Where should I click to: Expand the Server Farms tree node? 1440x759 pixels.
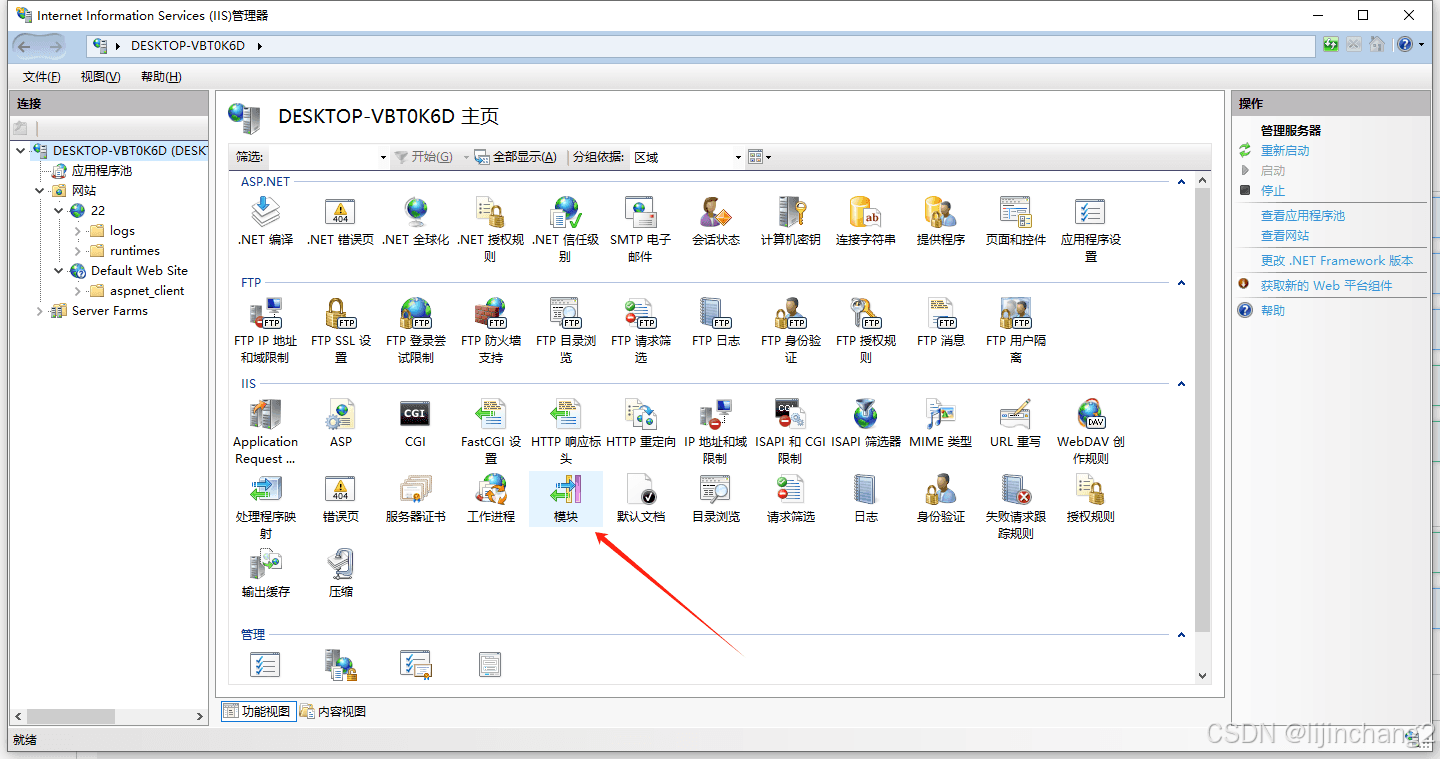tap(40, 311)
